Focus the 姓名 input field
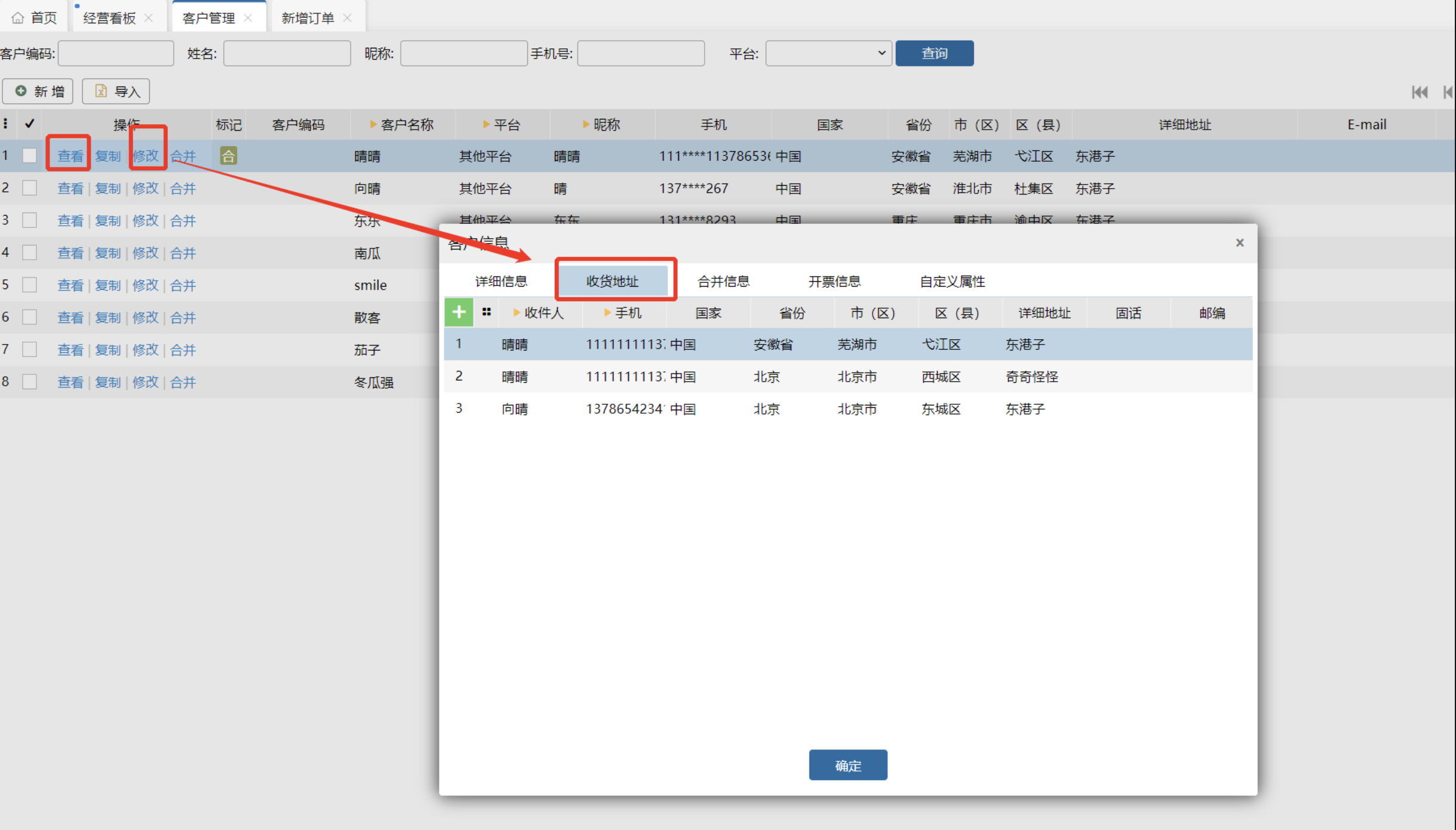Viewport: 1456px width, 830px height. tap(287, 53)
